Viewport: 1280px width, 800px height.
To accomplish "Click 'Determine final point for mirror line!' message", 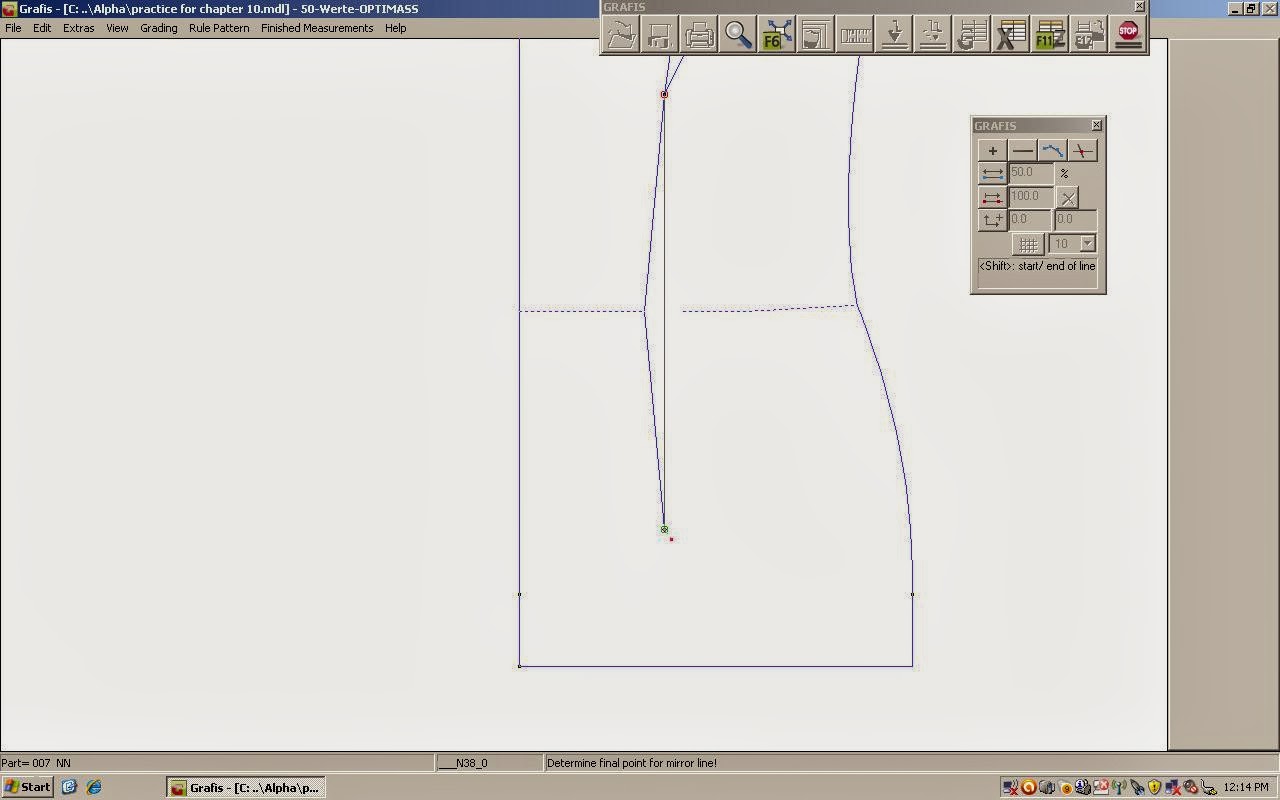I will click(x=632, y=763).
